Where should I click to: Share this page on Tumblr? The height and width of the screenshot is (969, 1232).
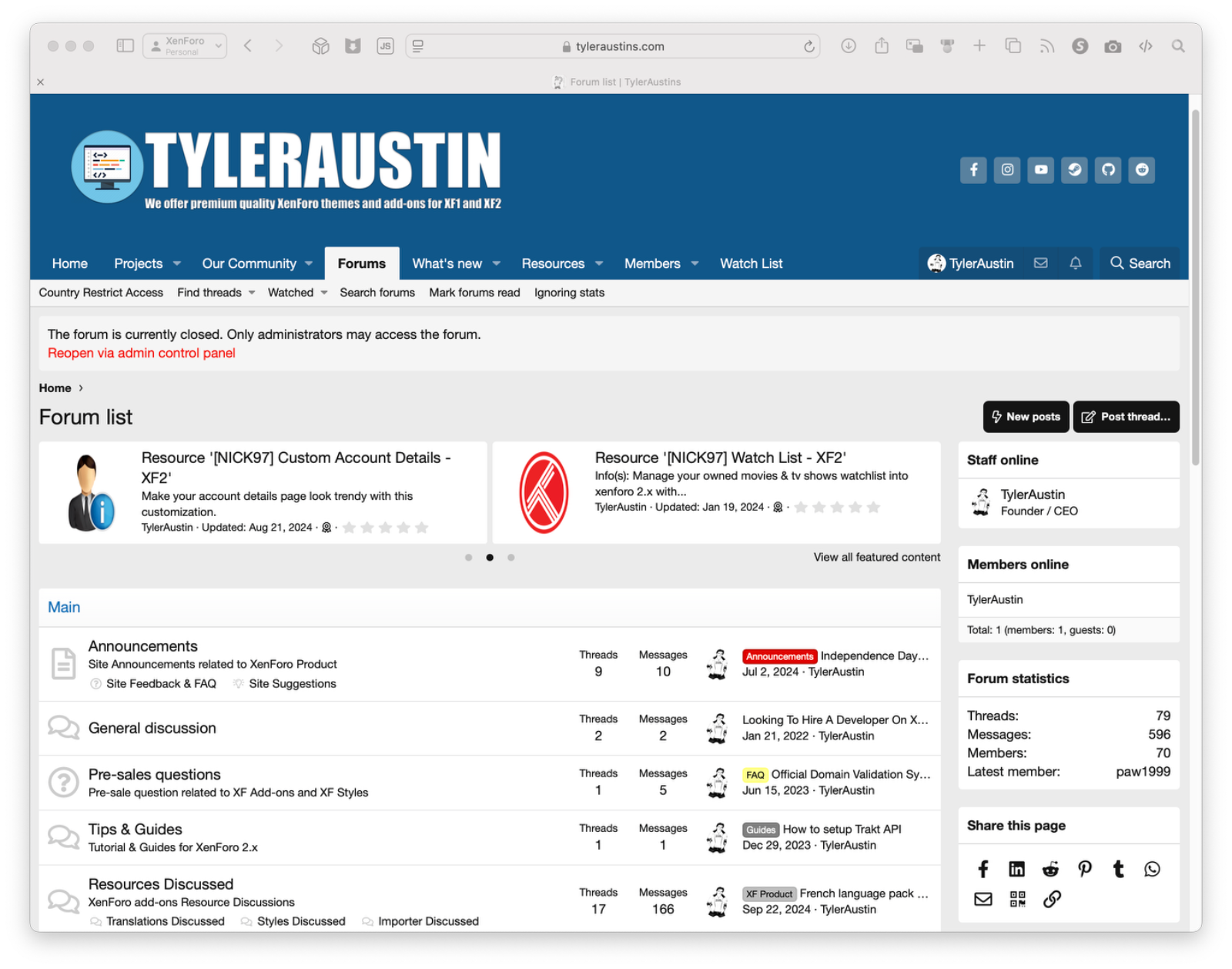[x=1119, y=870]
